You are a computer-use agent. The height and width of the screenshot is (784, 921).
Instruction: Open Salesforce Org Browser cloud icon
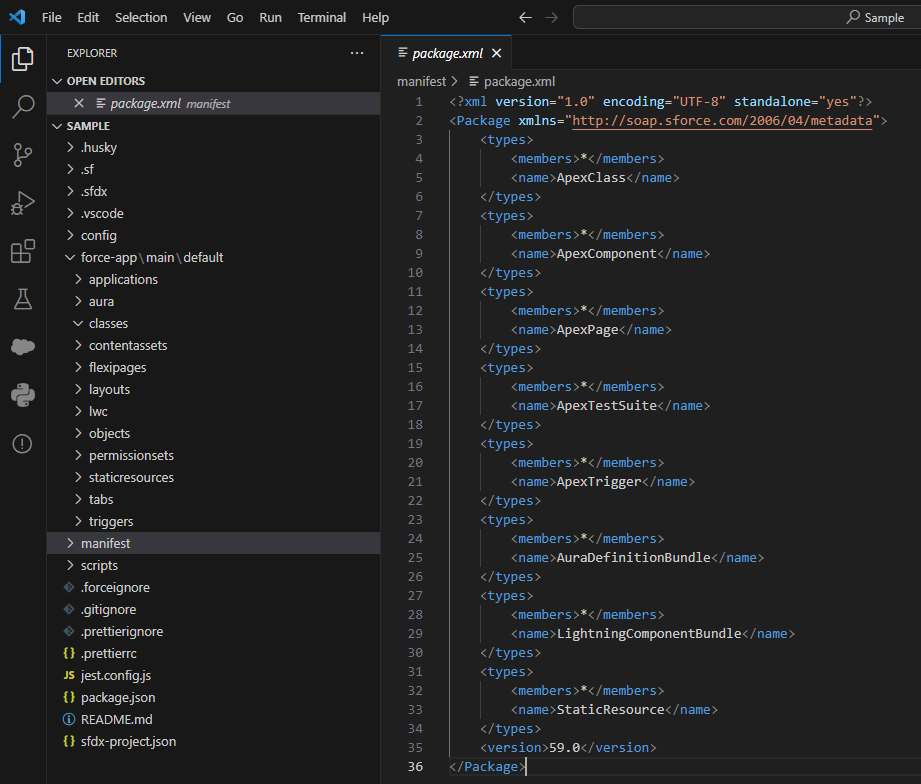click(22, 347)
